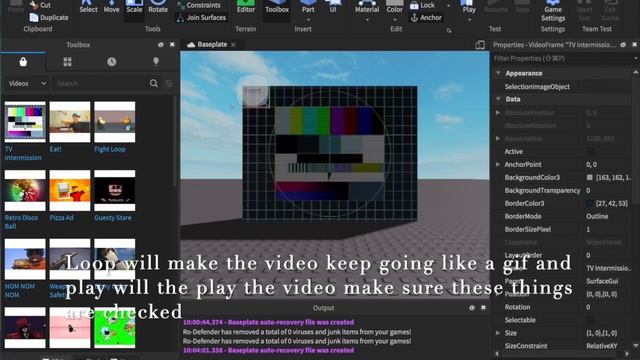The width and height of the screenshot is (640, 360).
Task: Open the Color picker in ribbon
Action: tap(395, 9)
